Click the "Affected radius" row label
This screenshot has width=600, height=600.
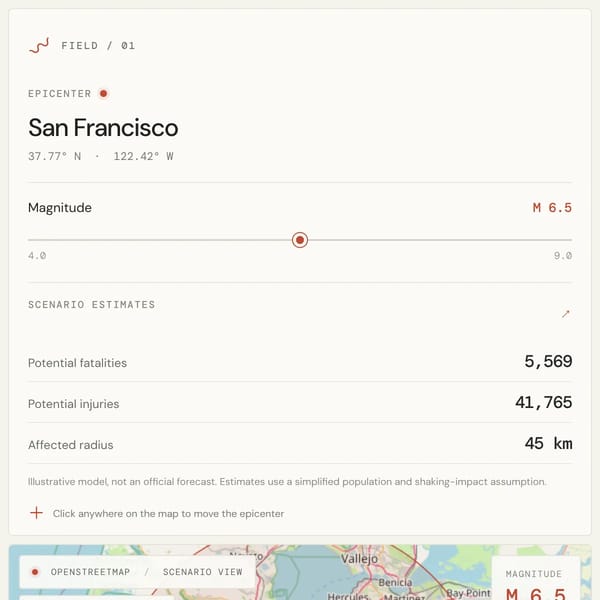(x=70, y=445)
